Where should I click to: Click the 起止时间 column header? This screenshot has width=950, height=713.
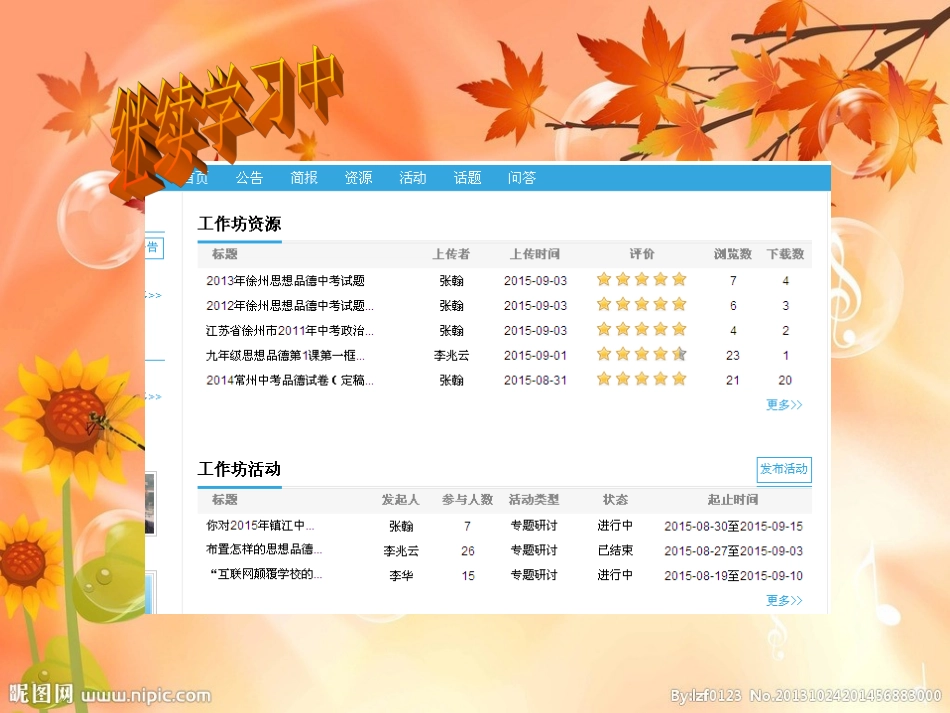click(x=733, y=500)
